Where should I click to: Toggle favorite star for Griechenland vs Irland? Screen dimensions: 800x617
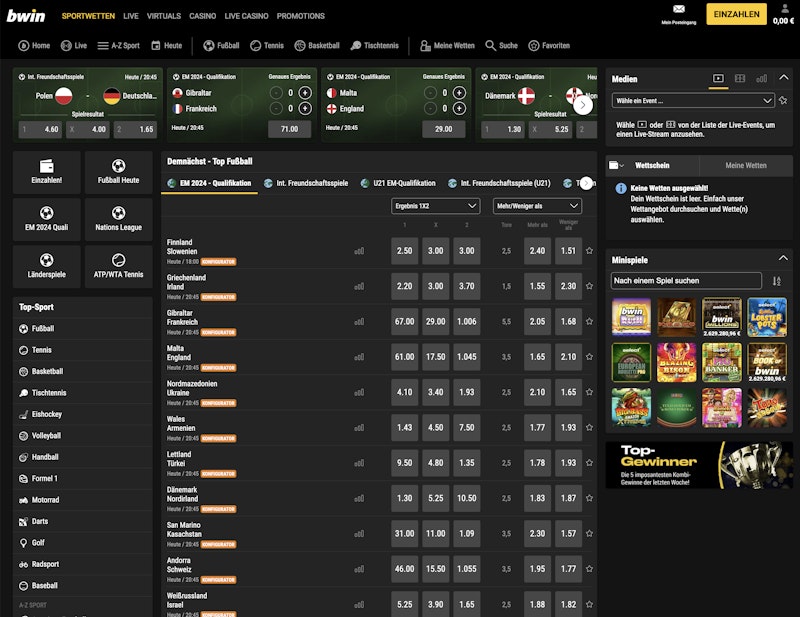point(589,287)
